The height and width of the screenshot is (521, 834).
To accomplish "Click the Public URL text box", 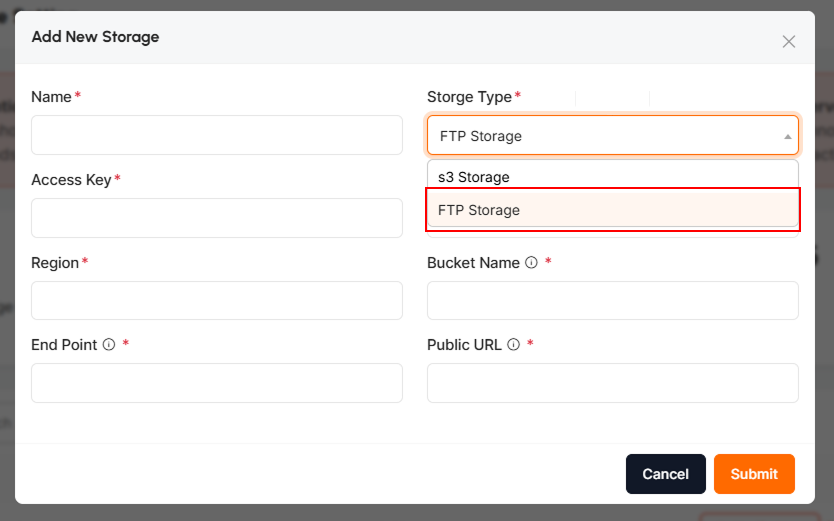I will coord(612,383).
